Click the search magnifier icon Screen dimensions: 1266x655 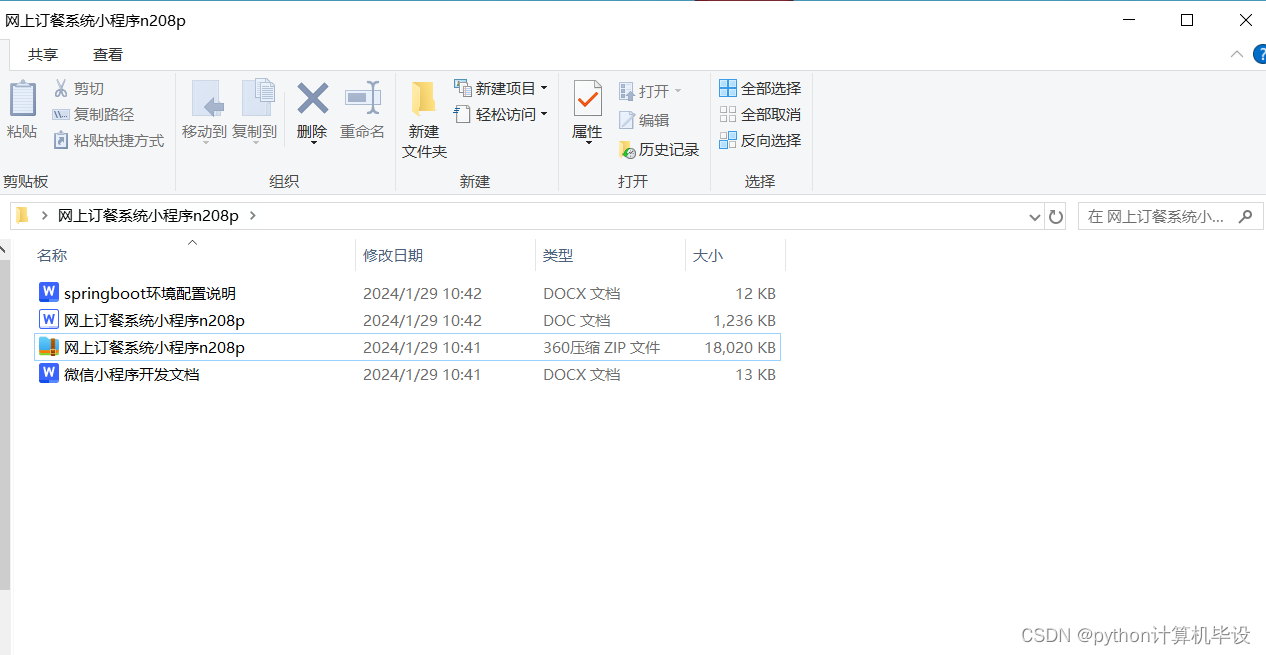point(1245,216)
